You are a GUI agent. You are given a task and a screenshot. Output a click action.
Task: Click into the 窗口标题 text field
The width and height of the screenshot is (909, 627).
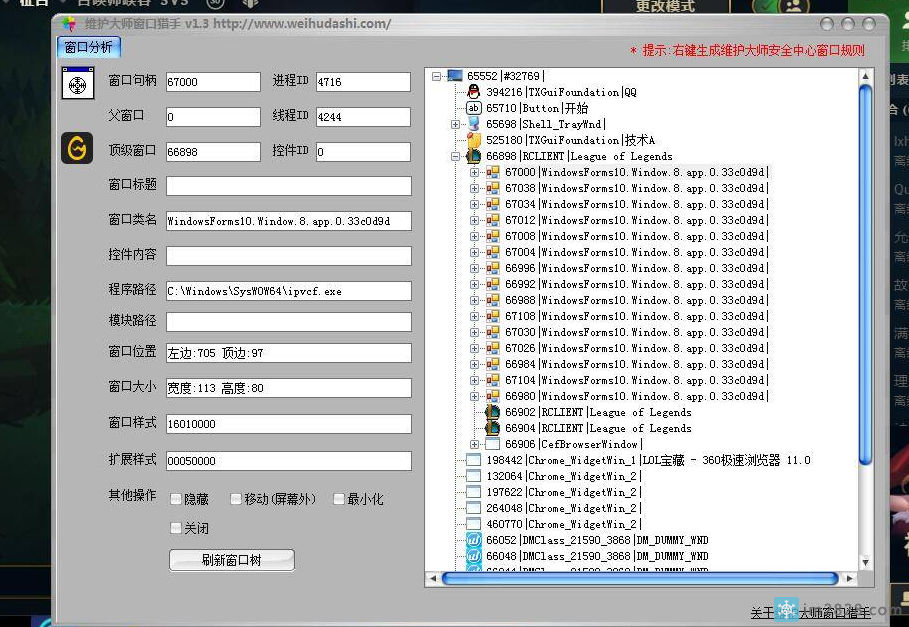tap(288, 185)
